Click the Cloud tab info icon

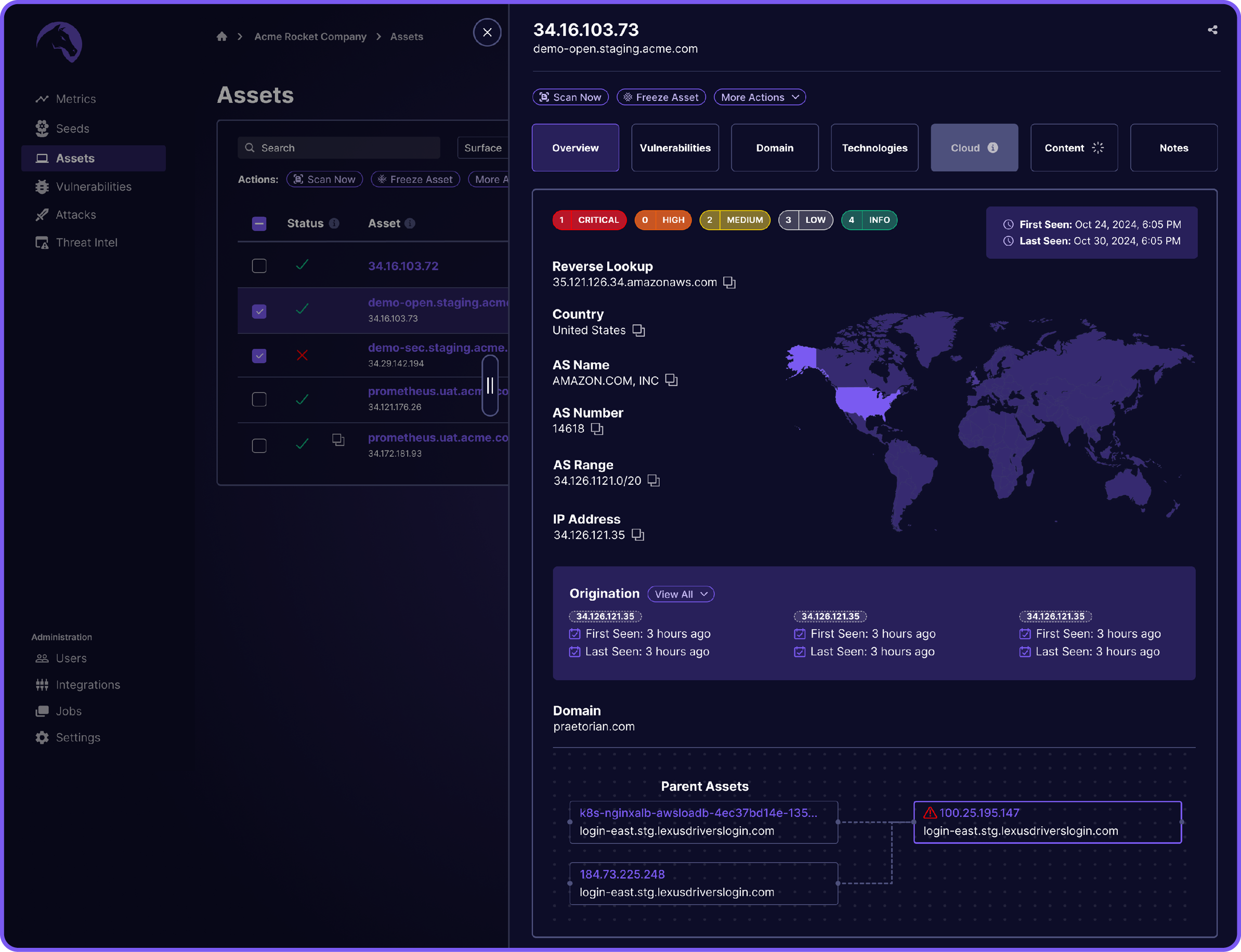coord(992,148)
